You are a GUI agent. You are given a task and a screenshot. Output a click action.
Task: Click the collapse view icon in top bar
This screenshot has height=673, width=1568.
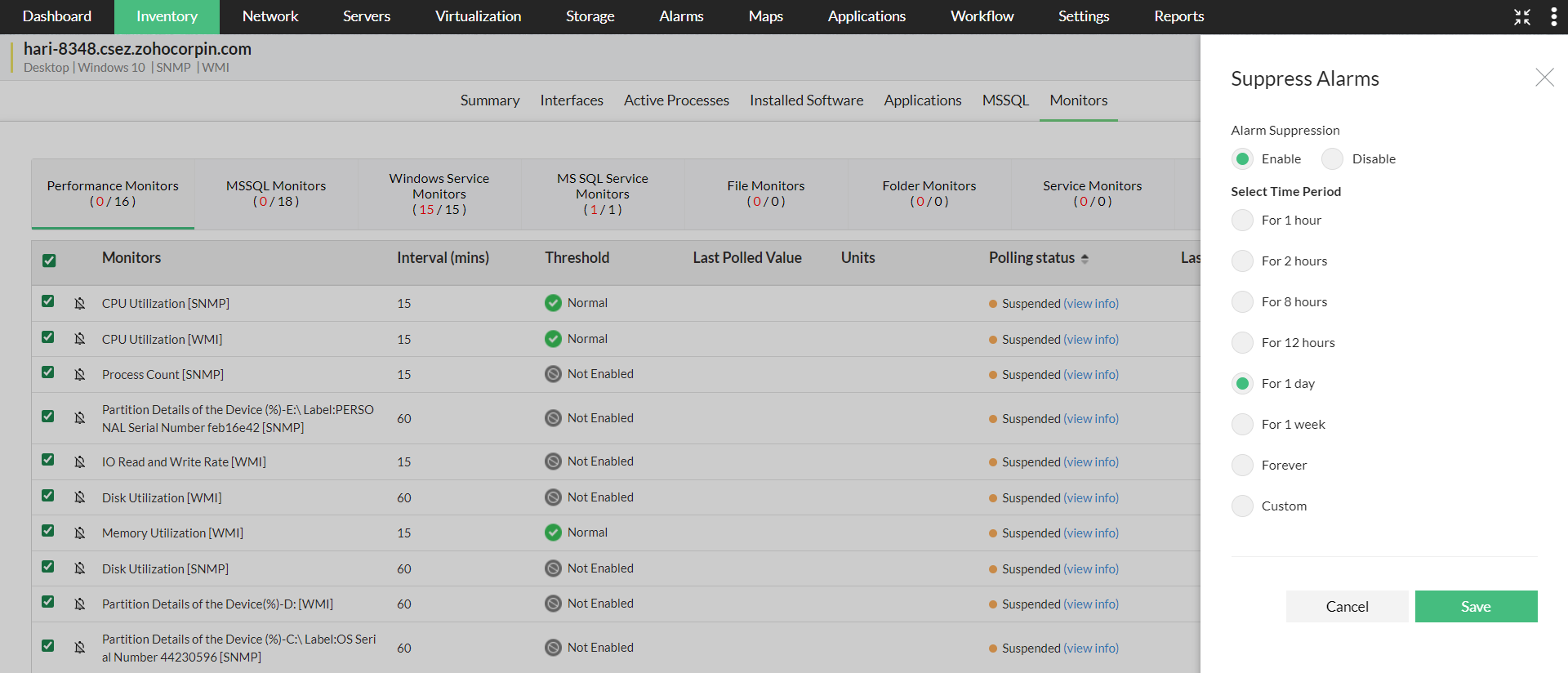click(1522, 17)
